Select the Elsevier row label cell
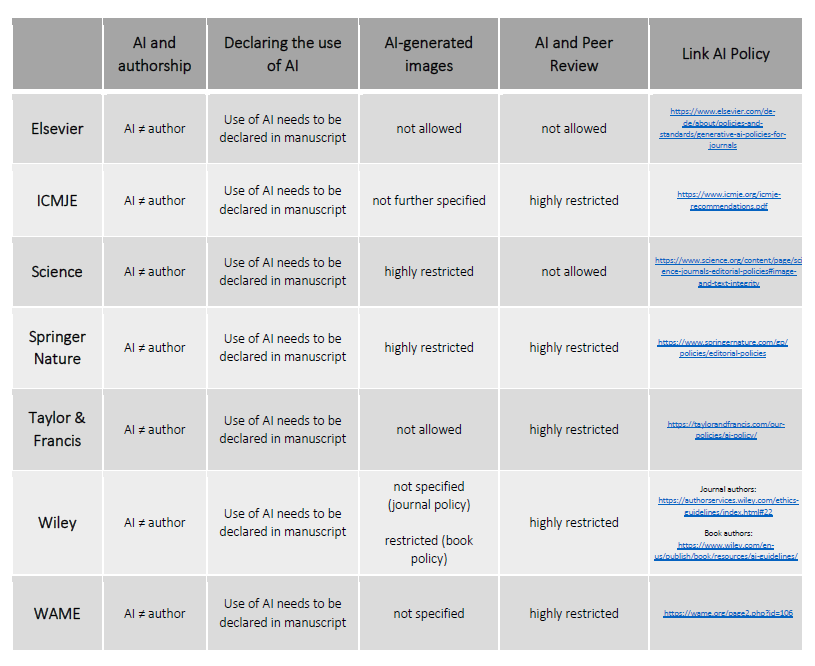Image resolution: width=815 pixels, height=666 pixels. pyautogui.click(x=57, y=128)
